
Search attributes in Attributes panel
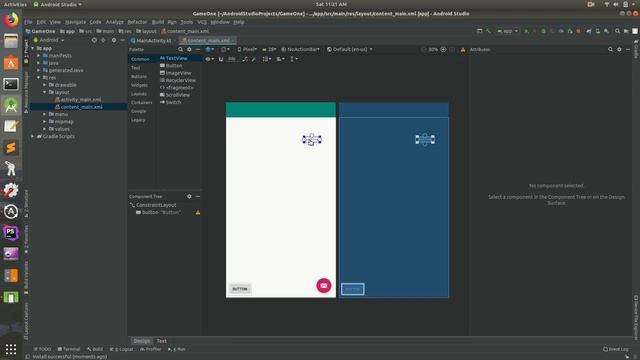[610, 49]
